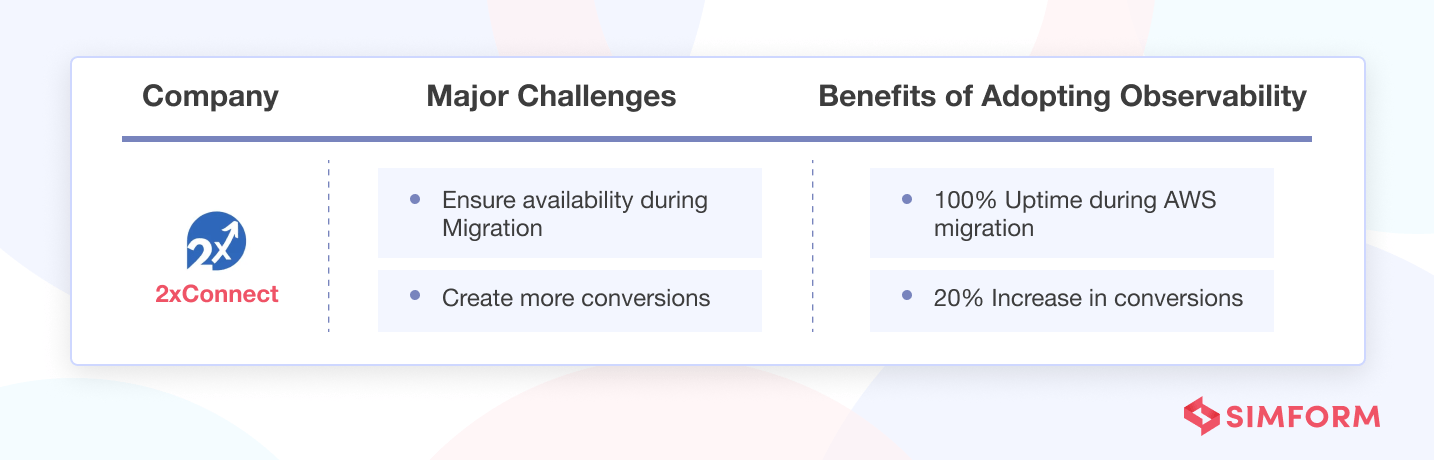Select Benefits of Adopting Observability header

pos(1062,96)
